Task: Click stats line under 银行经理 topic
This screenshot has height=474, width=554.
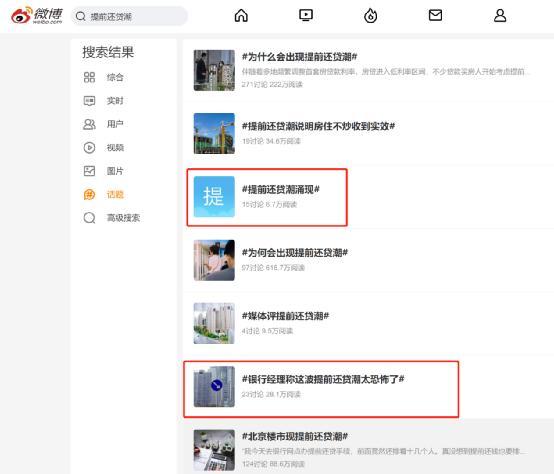Action: (271, 394)
